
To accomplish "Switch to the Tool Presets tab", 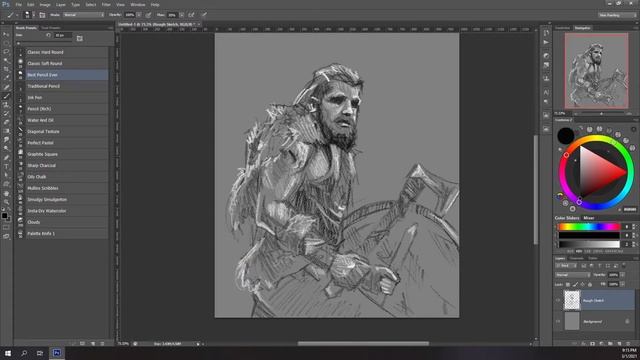I will [x=51, y=28].
